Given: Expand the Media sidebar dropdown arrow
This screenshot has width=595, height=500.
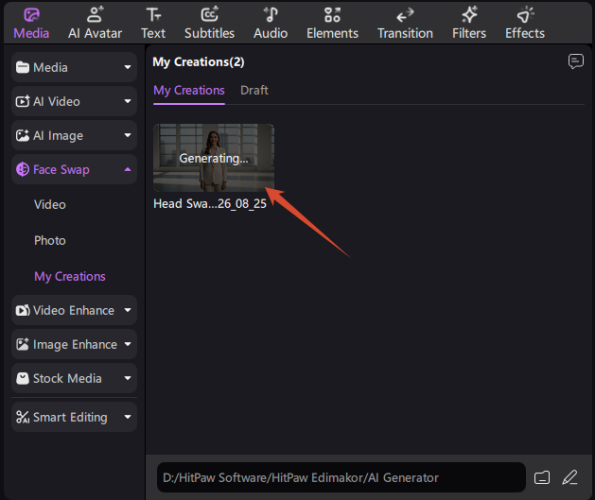Looking at the screenshot, I should click(128, 68).
